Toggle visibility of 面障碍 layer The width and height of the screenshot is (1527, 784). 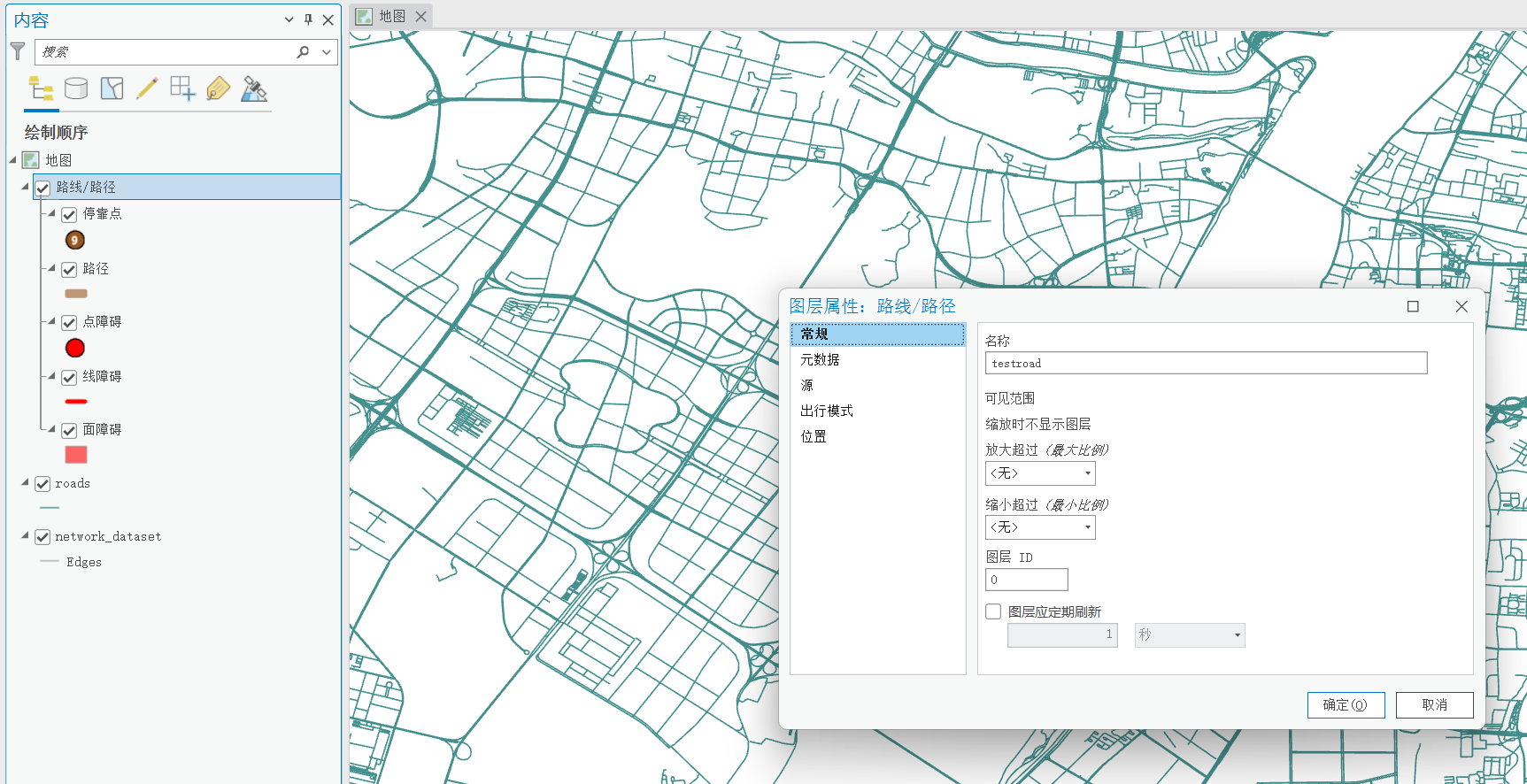(x=69, y=430)
